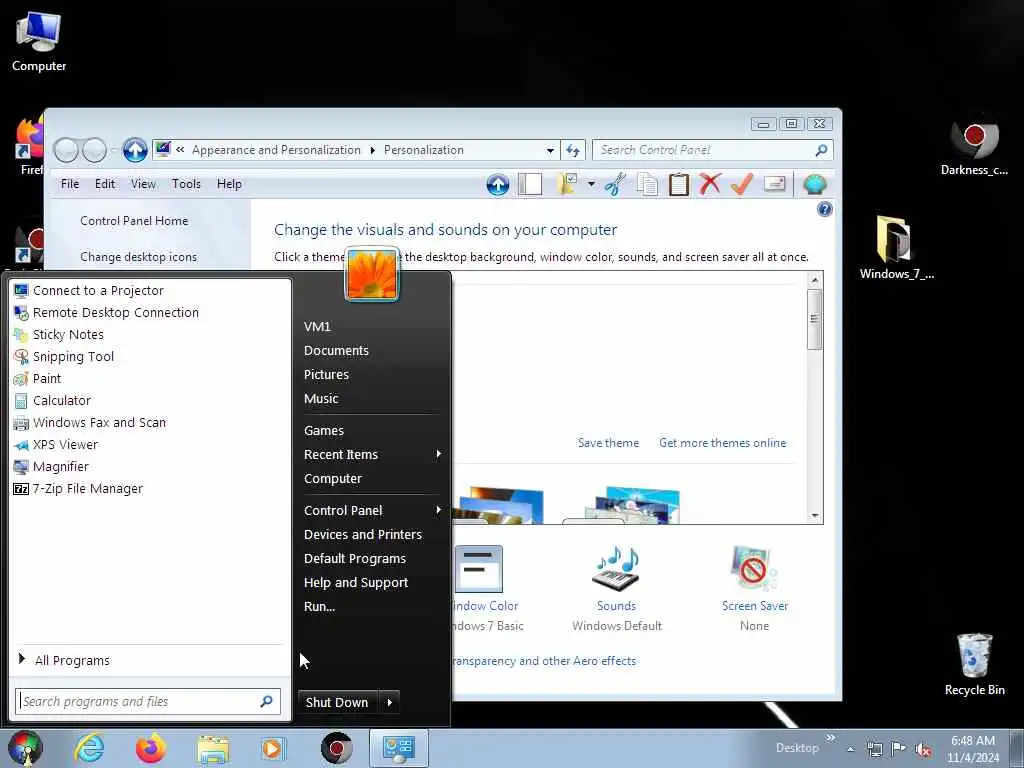
Task: Click Control Panel Home link
Action: click(x=134, y=221)
